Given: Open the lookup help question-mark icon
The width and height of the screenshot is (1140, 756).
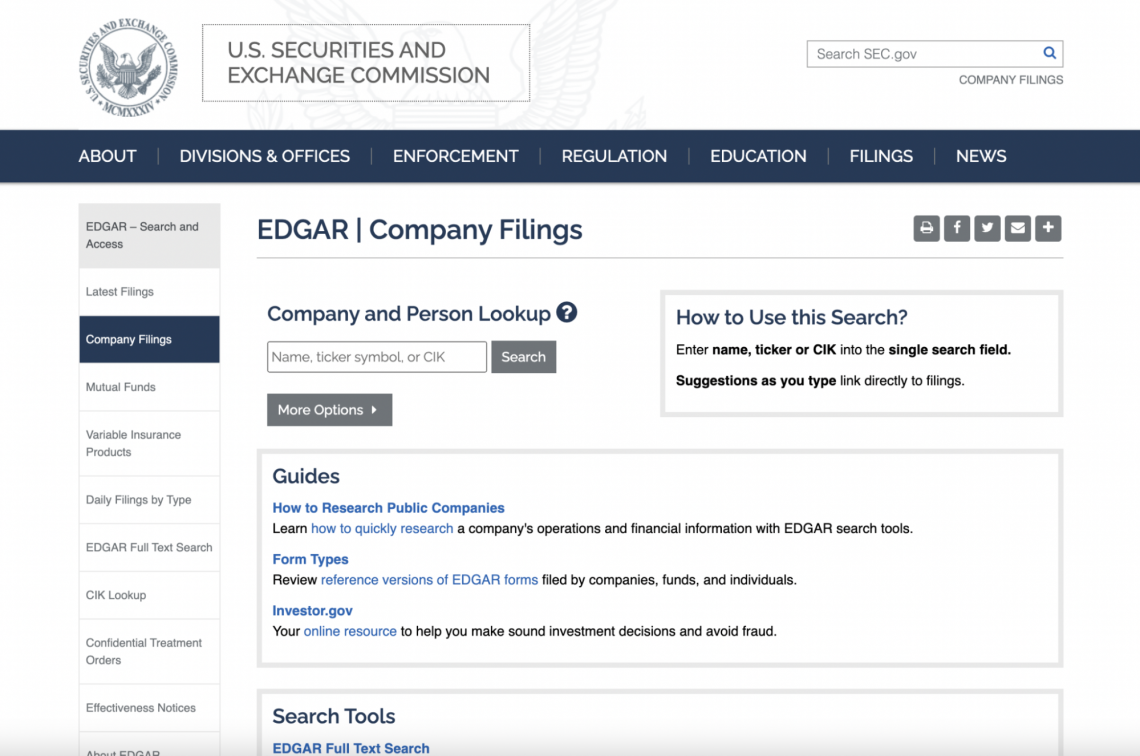Looking at the screenshot, I should pos(566,313).
